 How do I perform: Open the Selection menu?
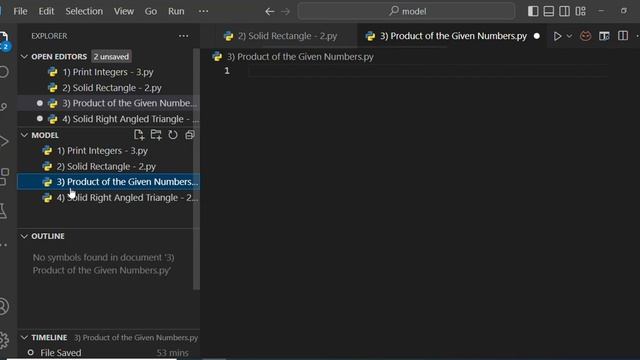(84, 11)
